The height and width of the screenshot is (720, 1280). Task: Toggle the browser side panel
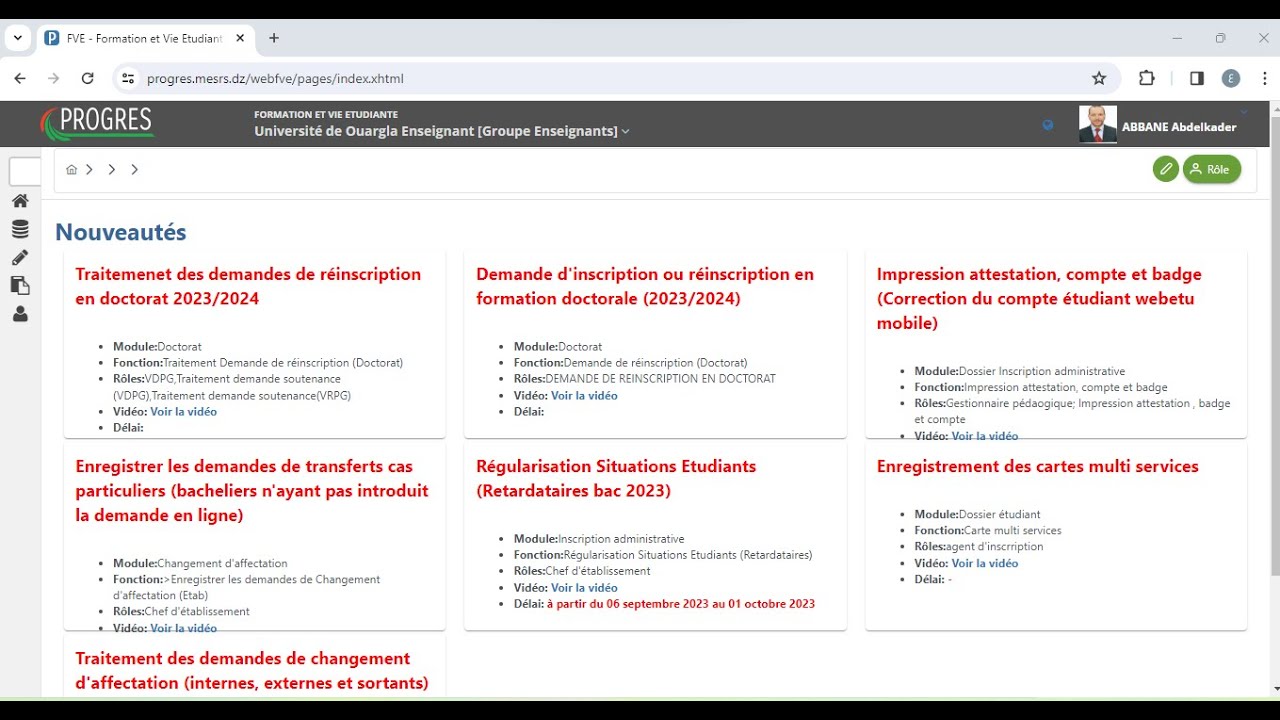1197,78
